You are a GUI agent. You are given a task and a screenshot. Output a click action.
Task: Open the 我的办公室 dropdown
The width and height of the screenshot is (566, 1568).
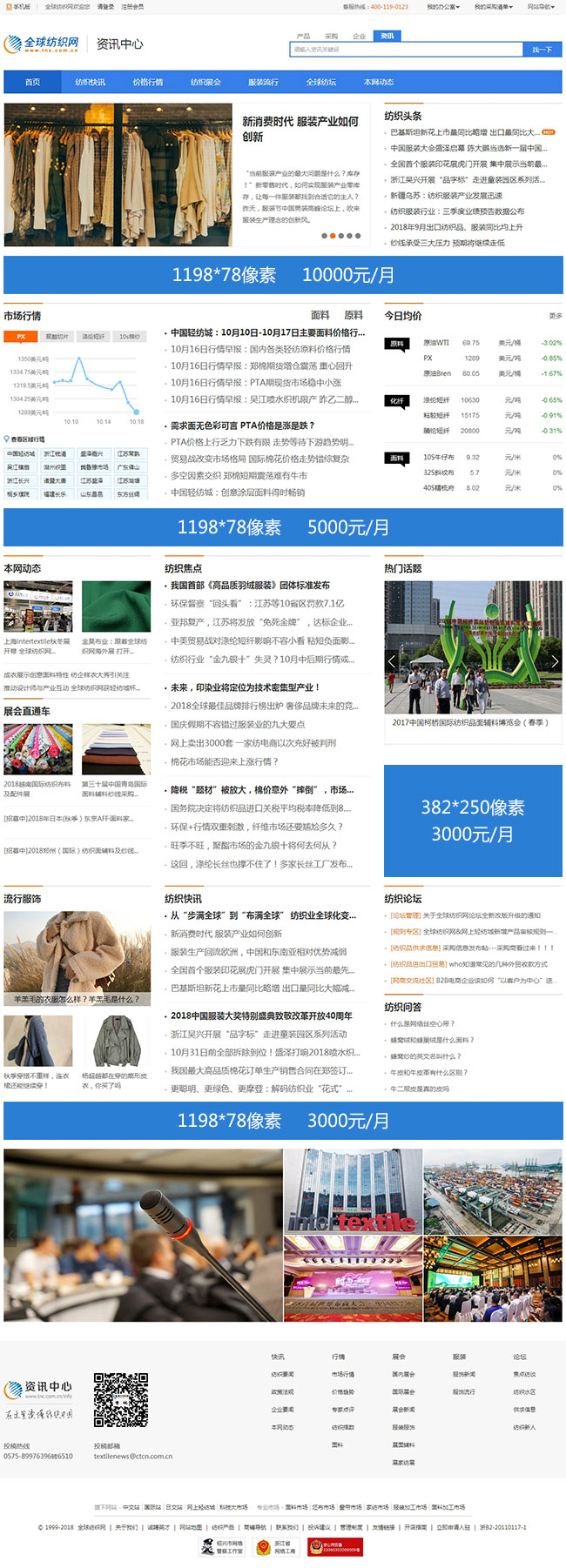443,7
